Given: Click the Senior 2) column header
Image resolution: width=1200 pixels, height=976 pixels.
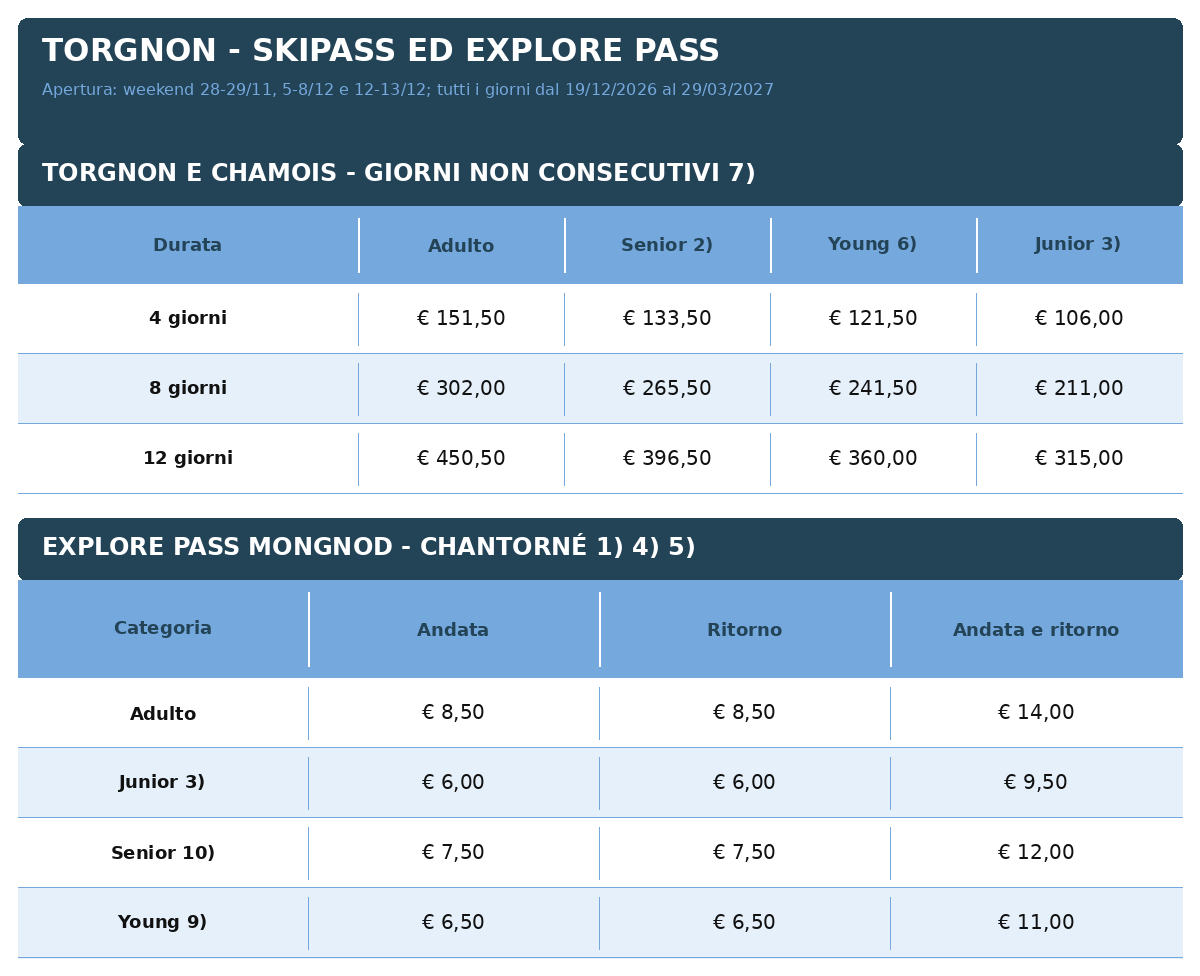Looking at the screenshot, I should click(x=667, y=245).
